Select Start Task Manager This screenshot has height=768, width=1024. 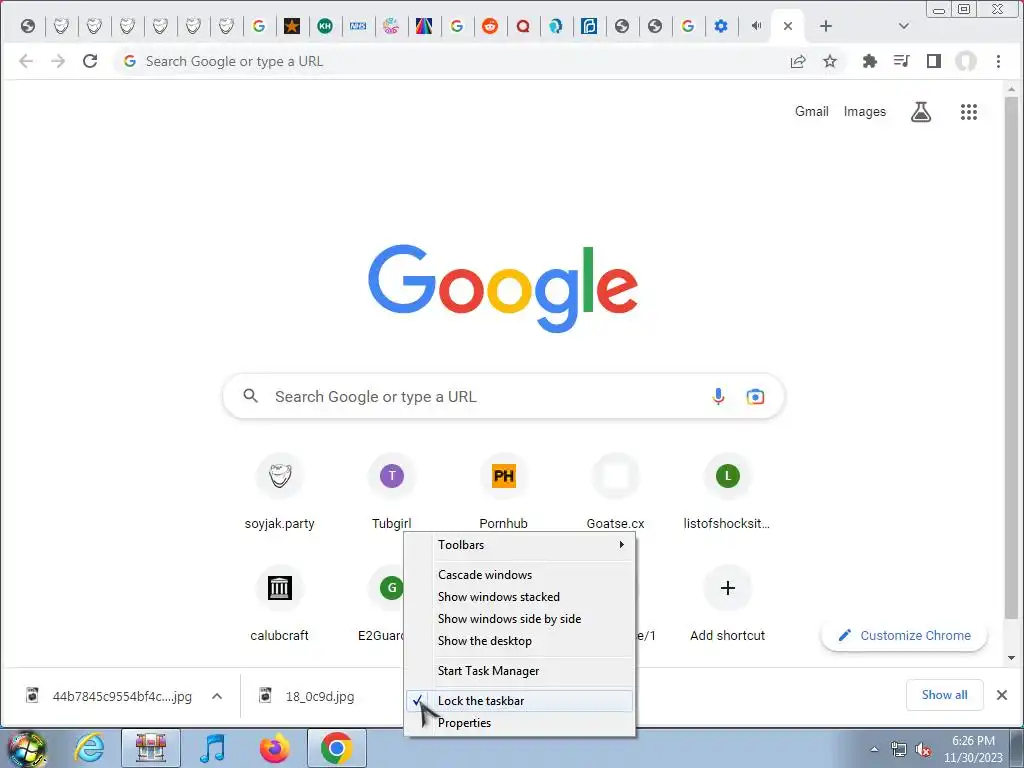(x=520, y=671)
